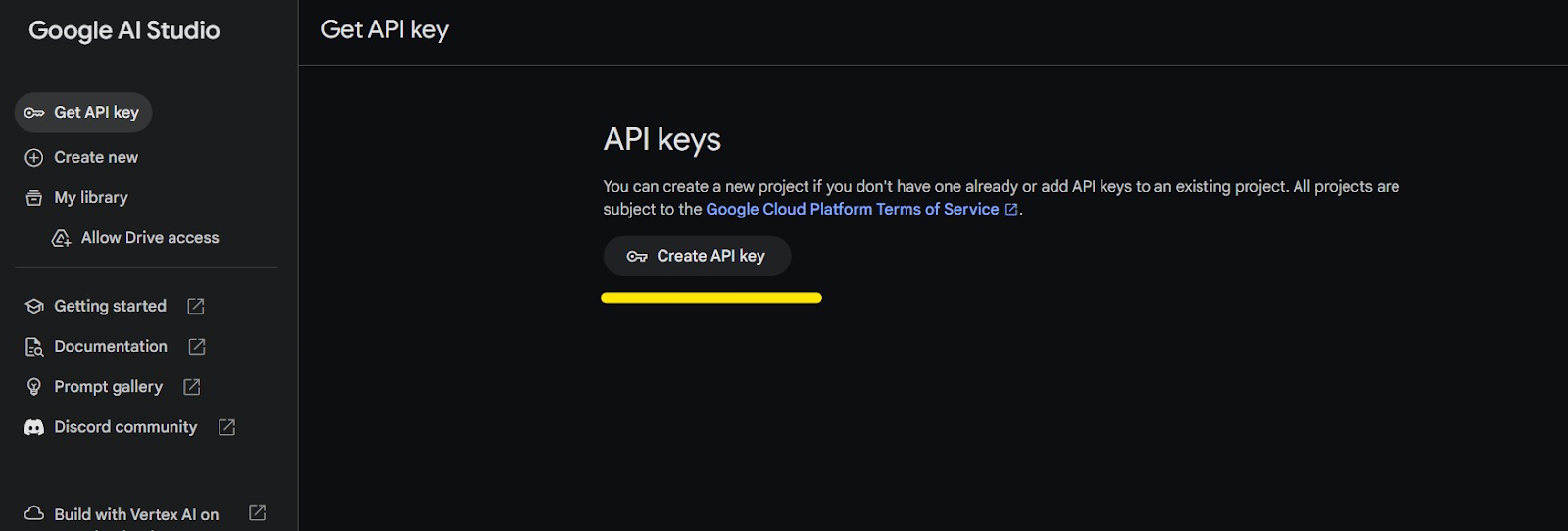The height and width of the screenshot is (531, 1568).
Task: Click the Get API key page title
Action: 384,30
